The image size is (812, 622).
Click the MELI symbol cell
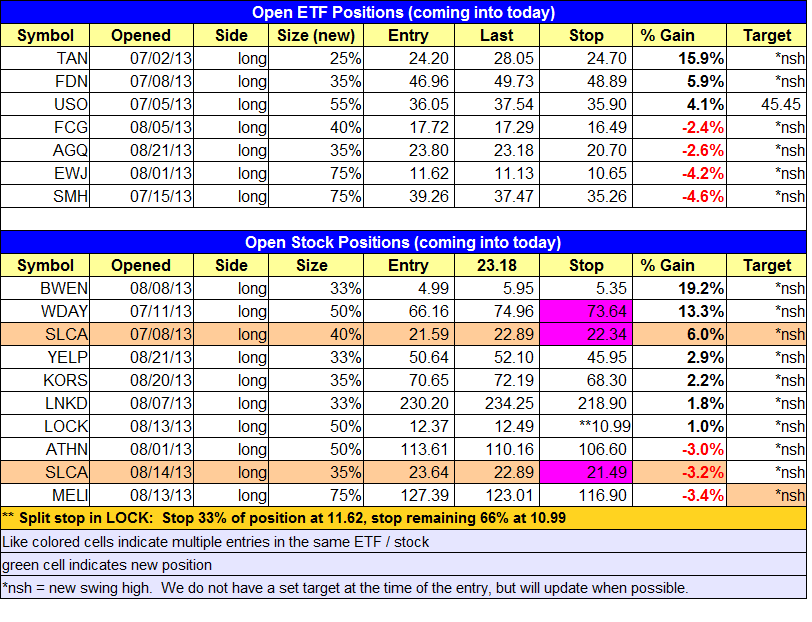(x=45, y=495)
